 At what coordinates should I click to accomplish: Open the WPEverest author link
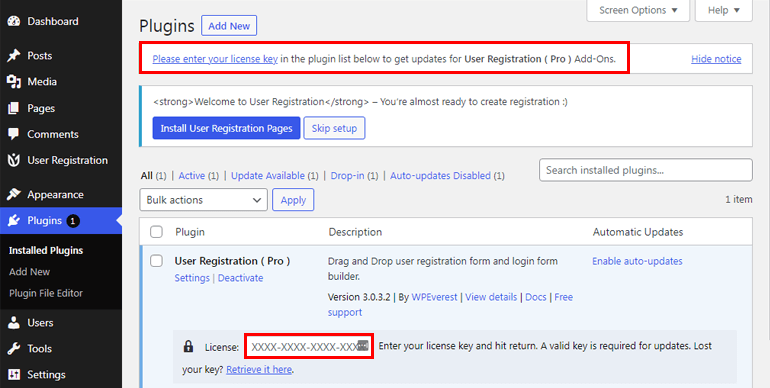pos(434,297)
